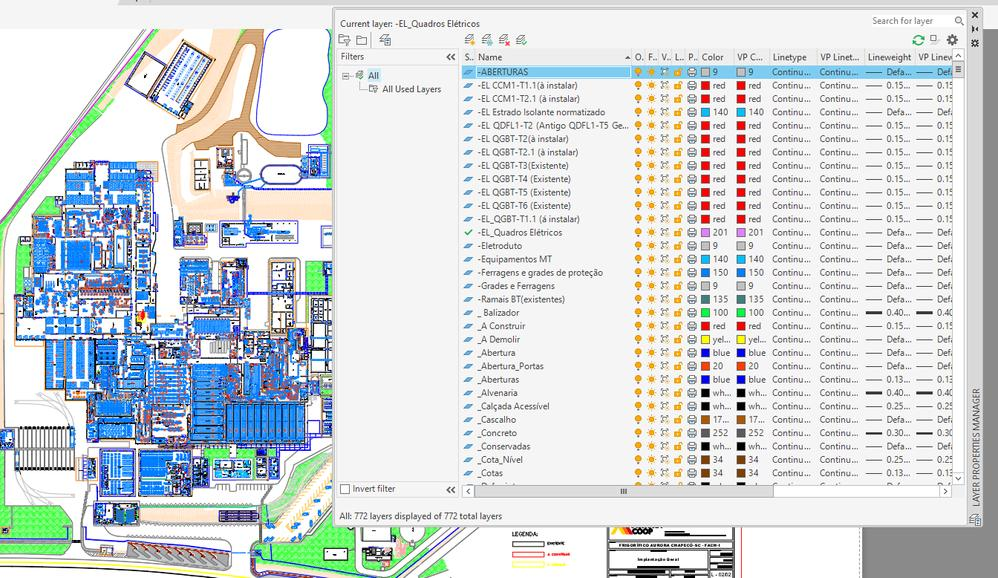Select All Used Layers filter
This screenshot has height=578, width=998.
tap(411, 89)
